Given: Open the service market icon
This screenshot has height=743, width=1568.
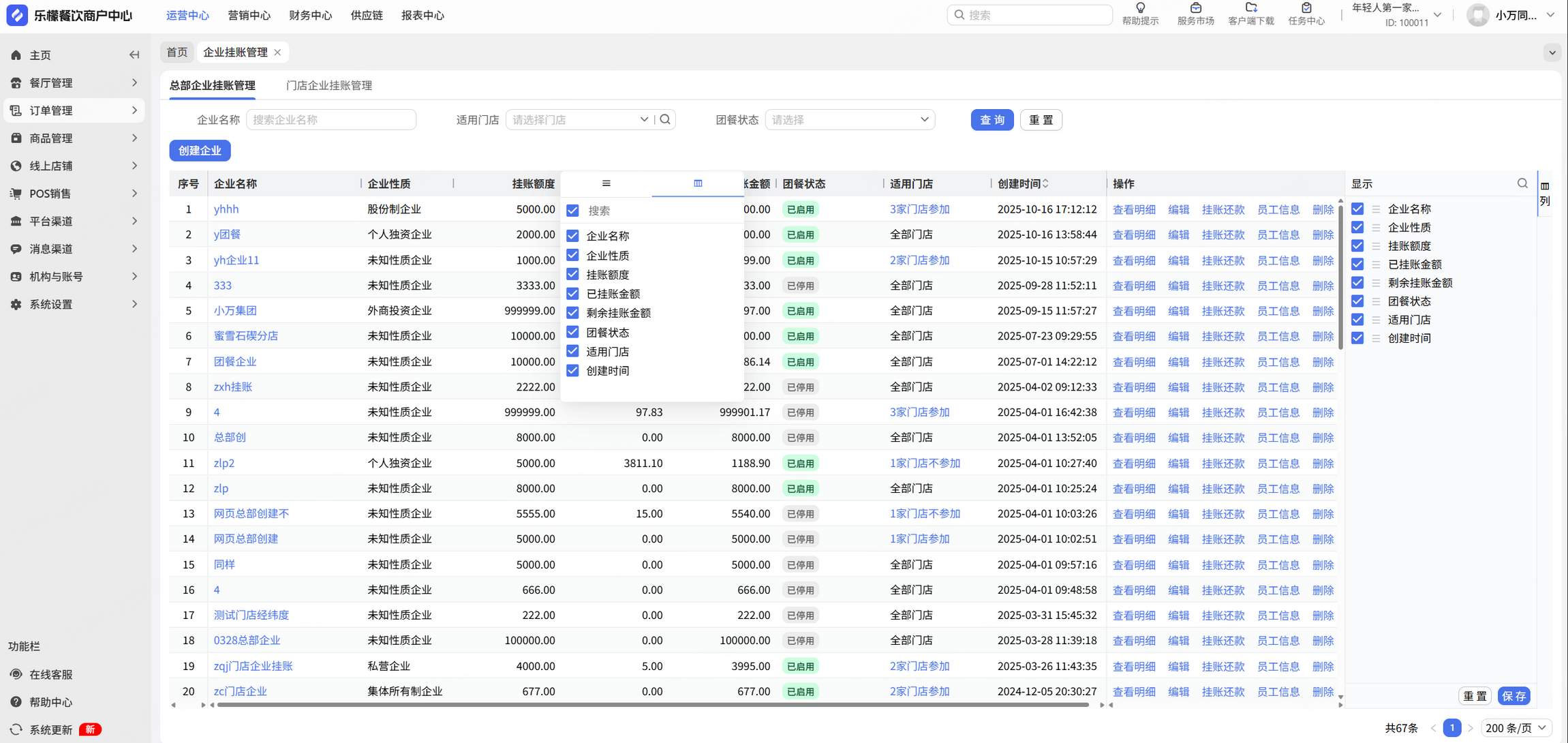Looking at the screenshot, I should (x=1195, y=8).
